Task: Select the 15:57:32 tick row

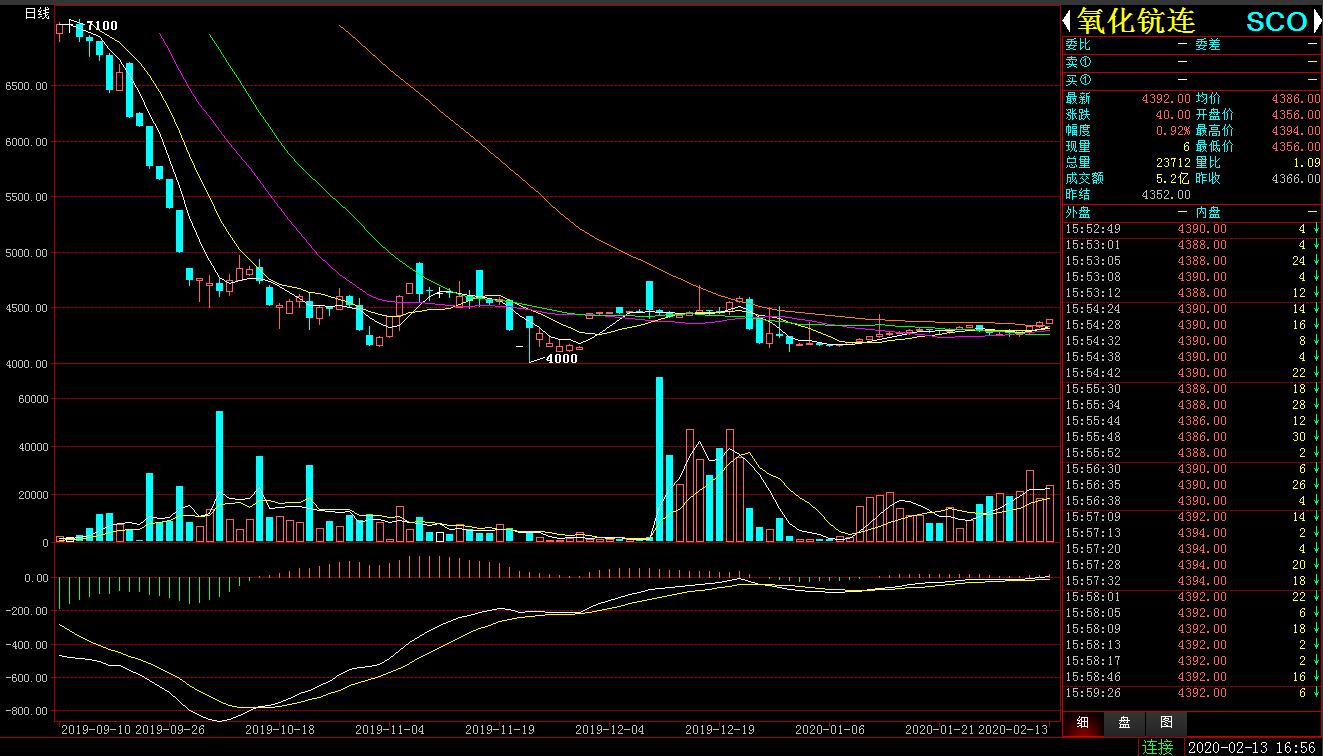Action: point(1191,581)
